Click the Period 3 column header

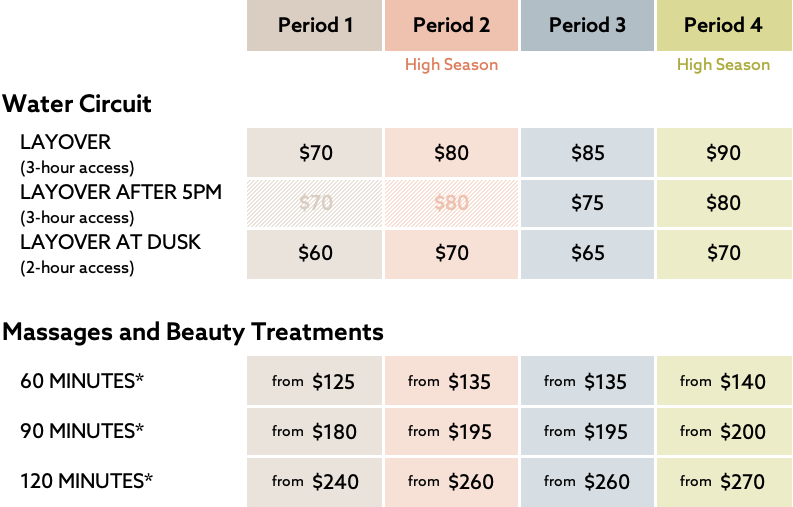coord(587,26)
